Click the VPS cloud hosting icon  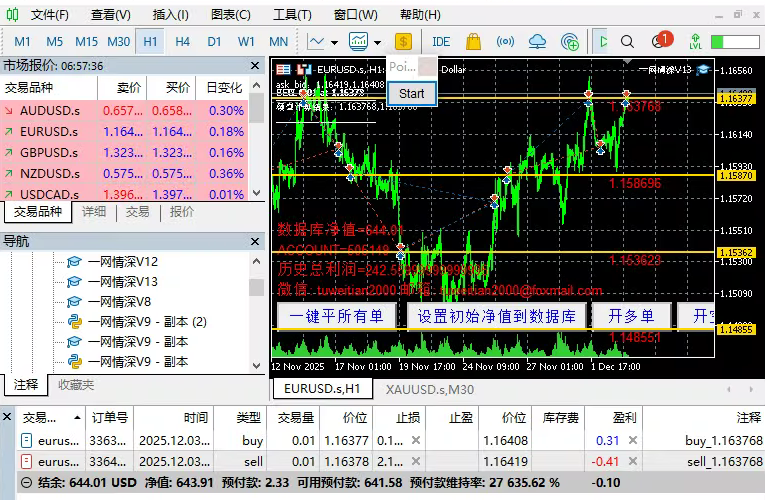tap(538, 41)
